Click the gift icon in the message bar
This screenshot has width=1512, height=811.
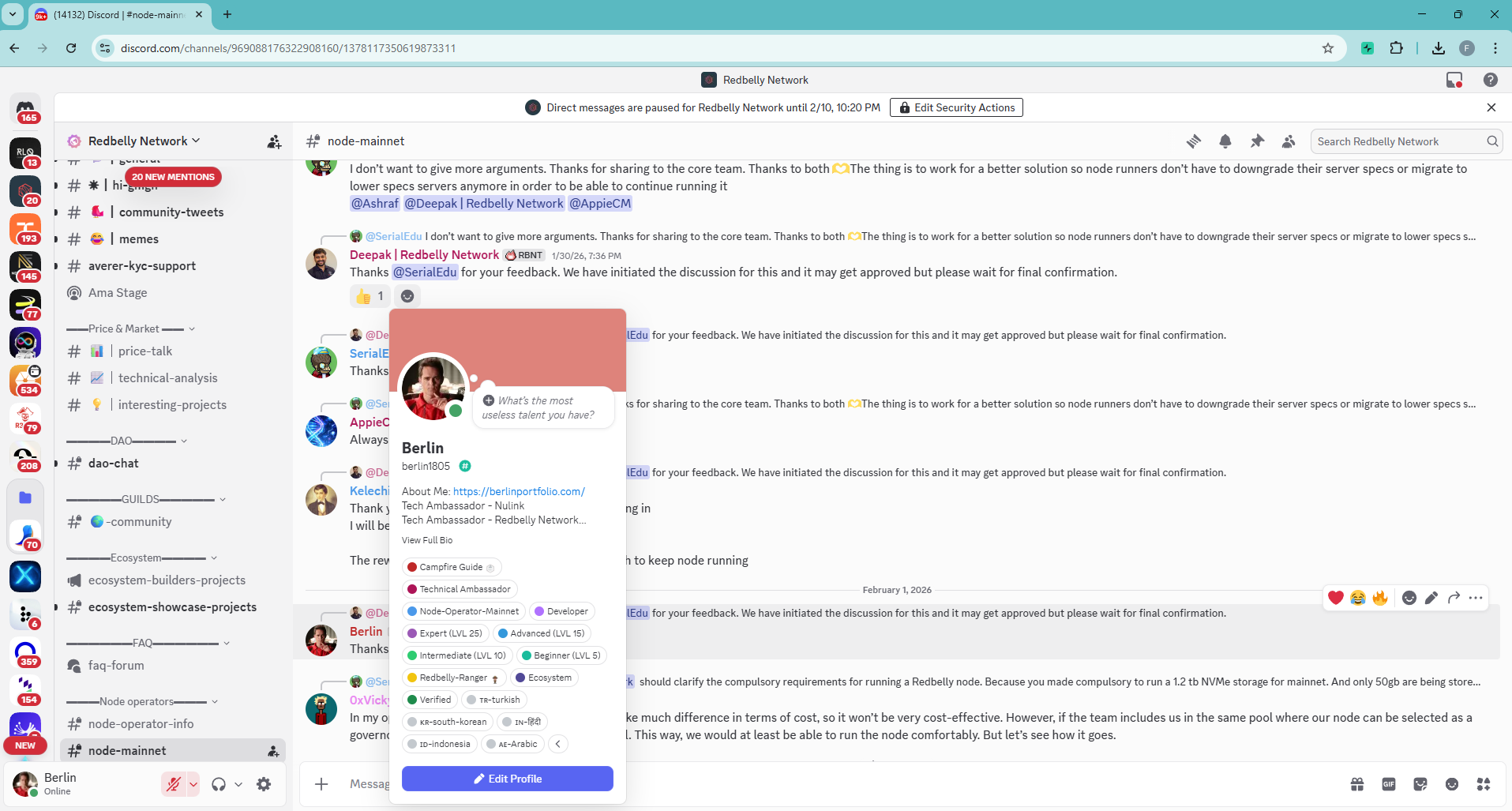pyautogui.click(x=1357, y=784)
